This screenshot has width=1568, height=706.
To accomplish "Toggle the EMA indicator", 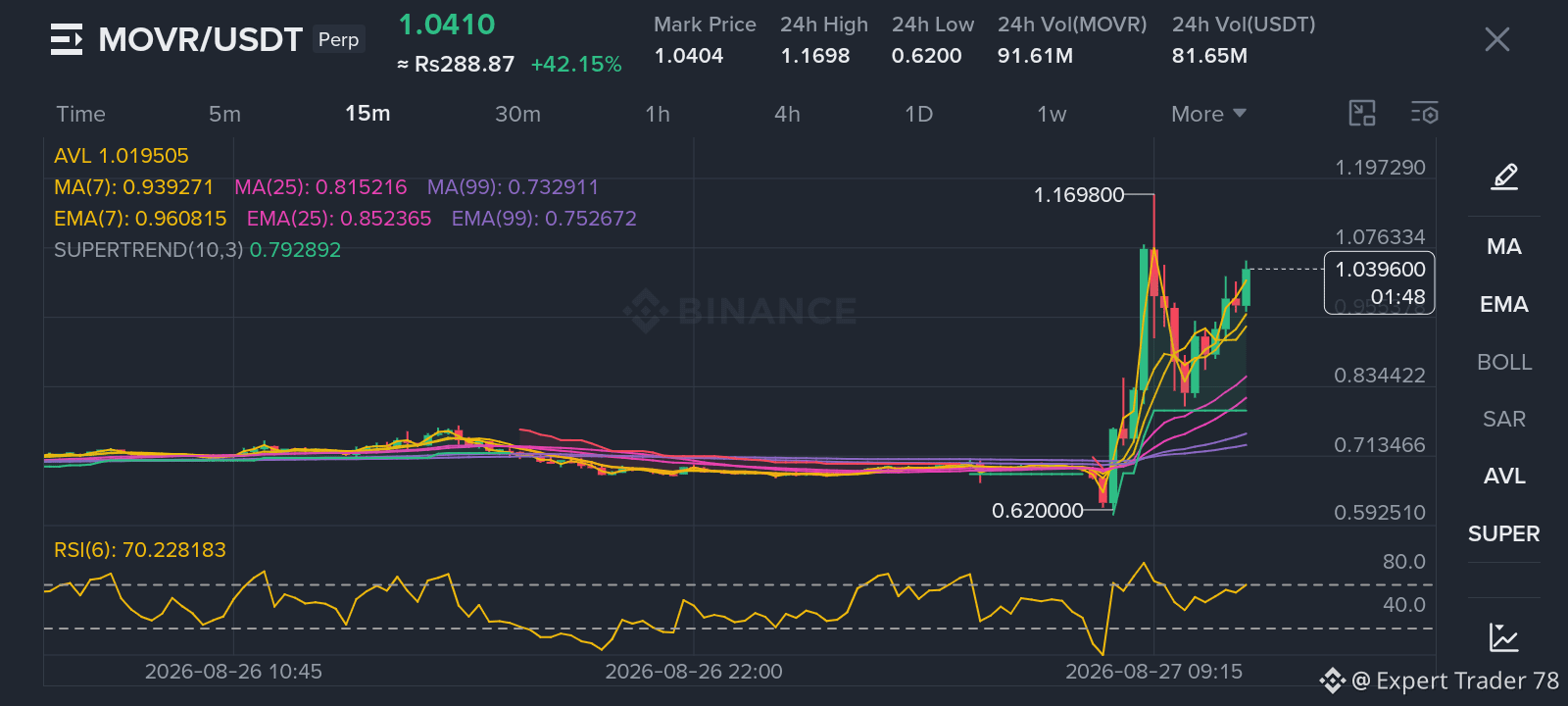I will click(1504, 304).
